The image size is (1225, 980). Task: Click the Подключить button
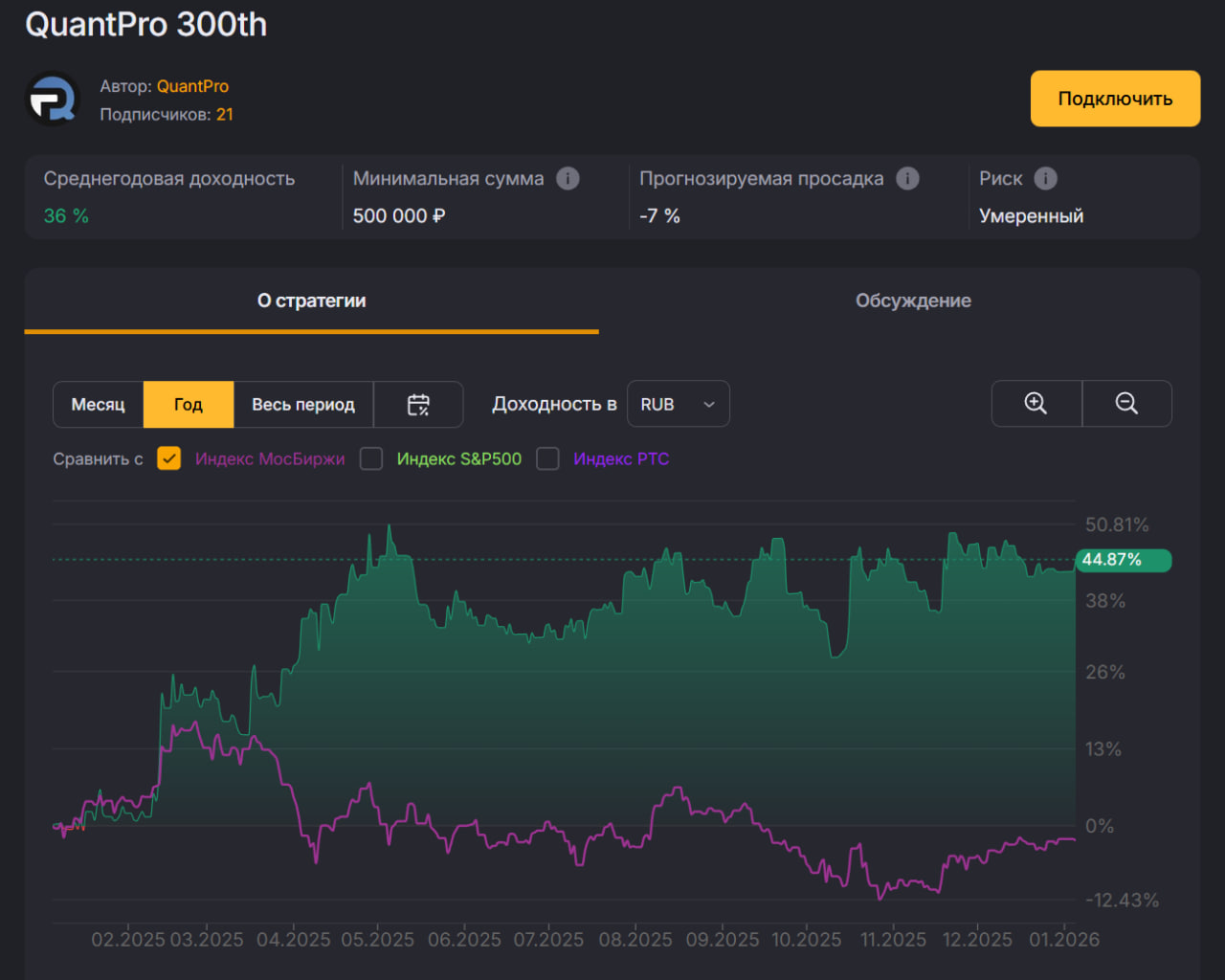[1115, 99]
